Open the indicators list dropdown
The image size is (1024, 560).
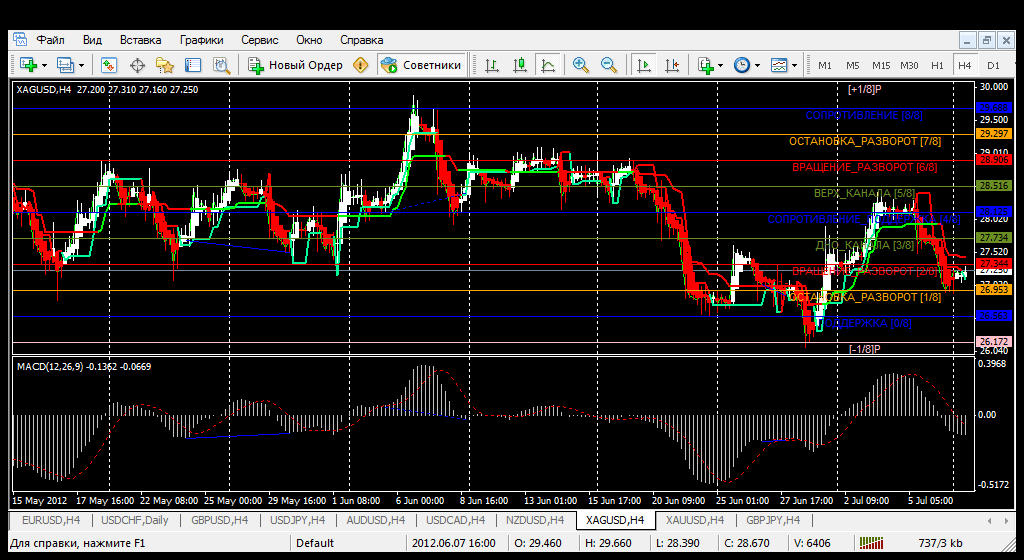(710, 65)
